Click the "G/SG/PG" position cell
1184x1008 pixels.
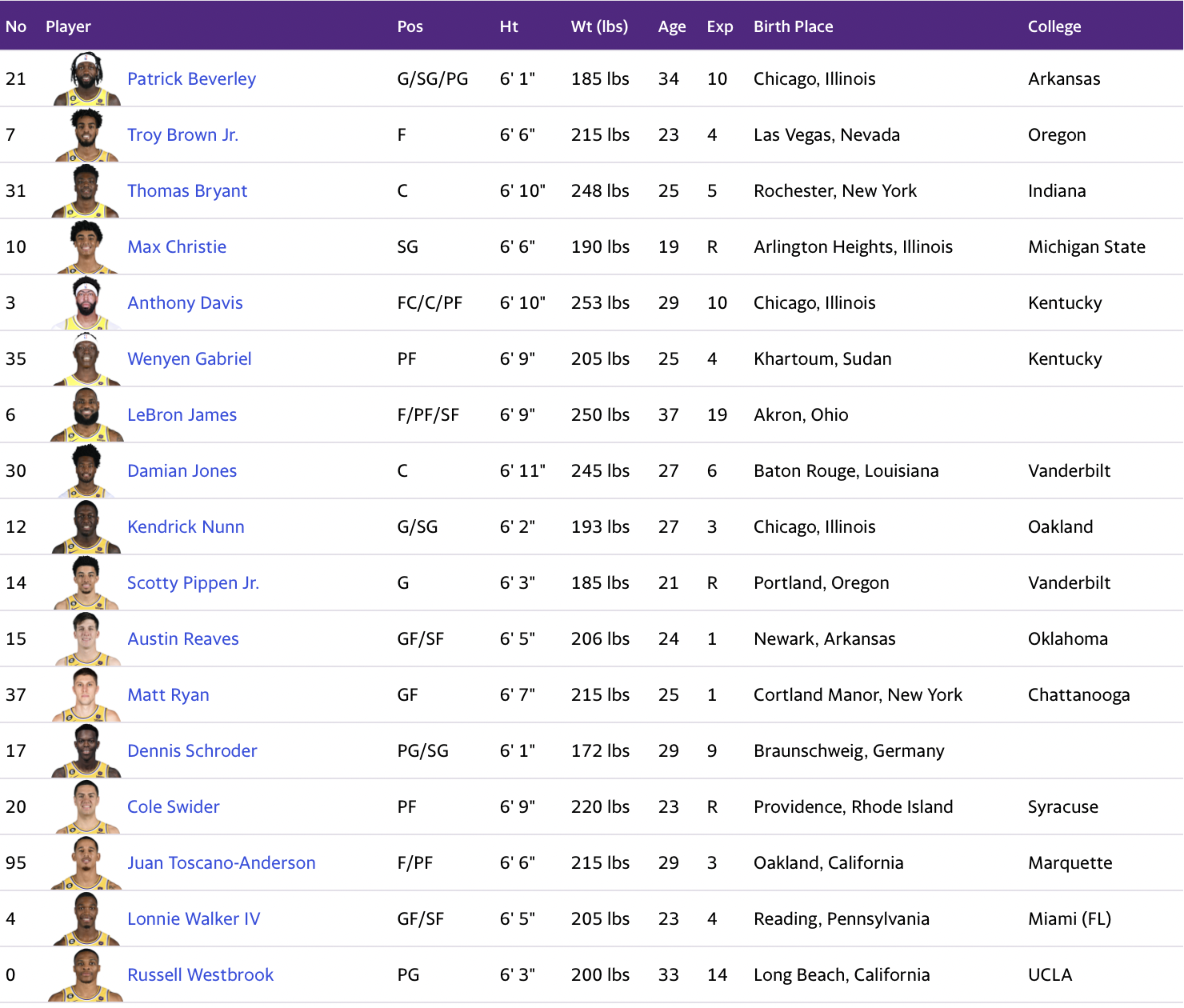tap(433, 78)
